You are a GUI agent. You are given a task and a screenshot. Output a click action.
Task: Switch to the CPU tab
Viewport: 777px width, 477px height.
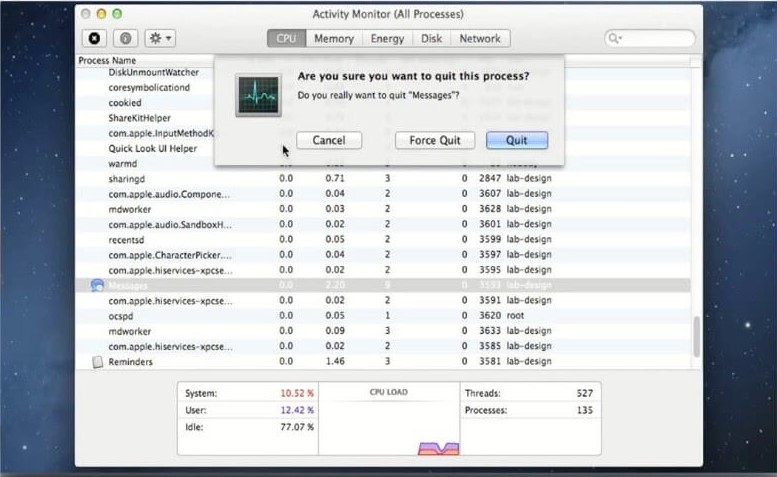[x=286, y=39]
